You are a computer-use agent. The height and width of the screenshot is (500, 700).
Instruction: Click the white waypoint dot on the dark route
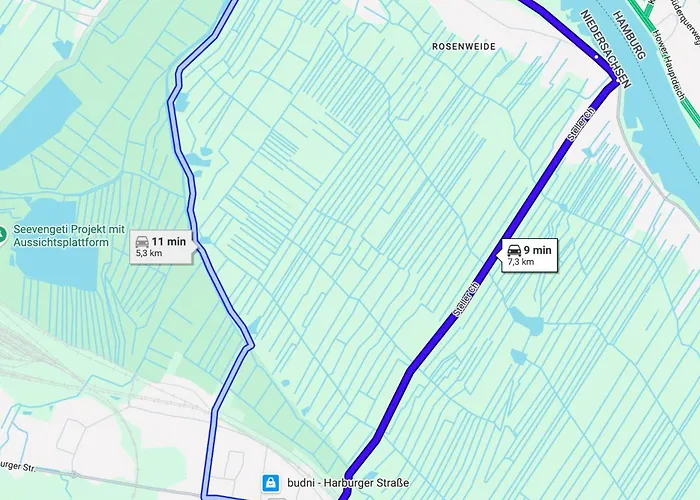pyautogui.click(x=596, y=57)
